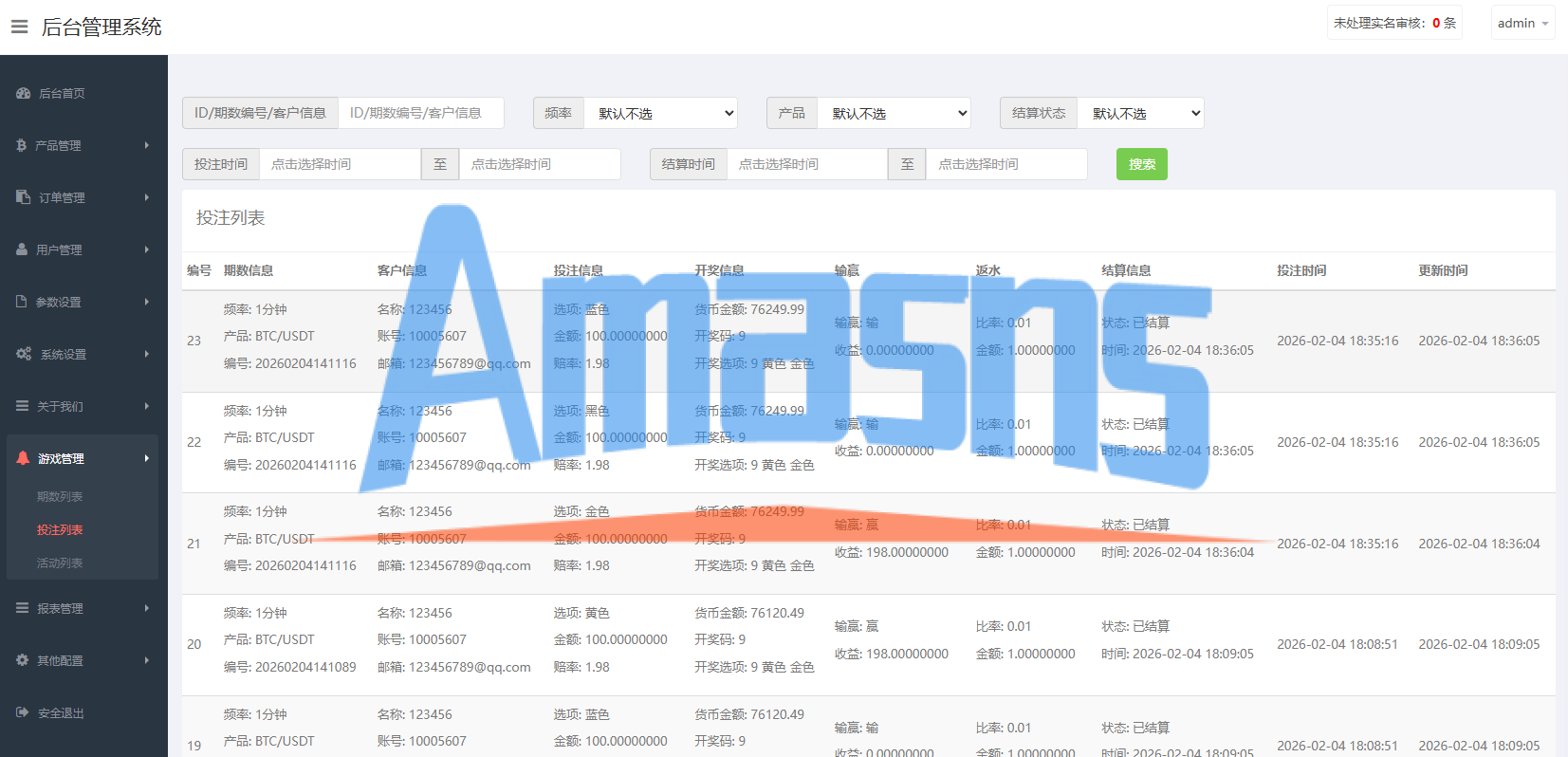Click the user icon for 用户管理
The image size is (1568, 757).
(x=22, y=249)
